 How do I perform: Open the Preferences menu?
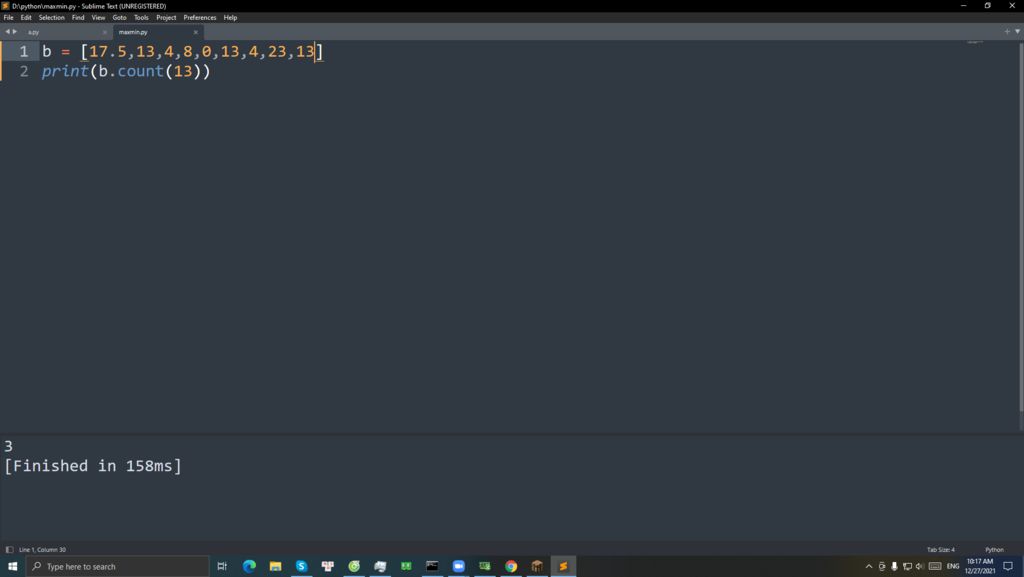(x=200, y=18)
